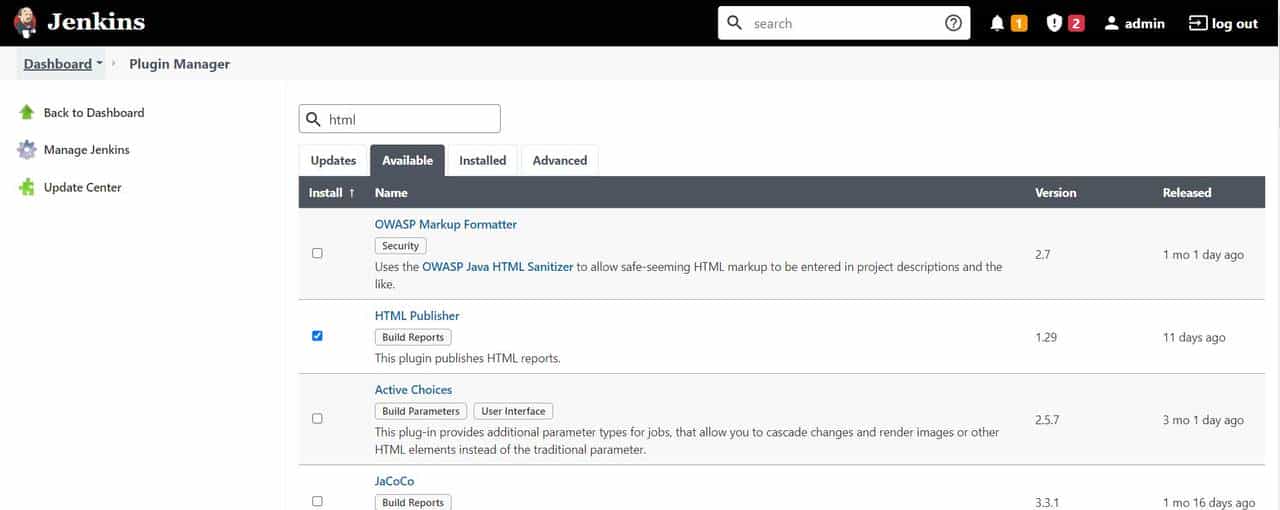Switch to the Updates tab
The image size is (1280, 510).
(333, 160)
